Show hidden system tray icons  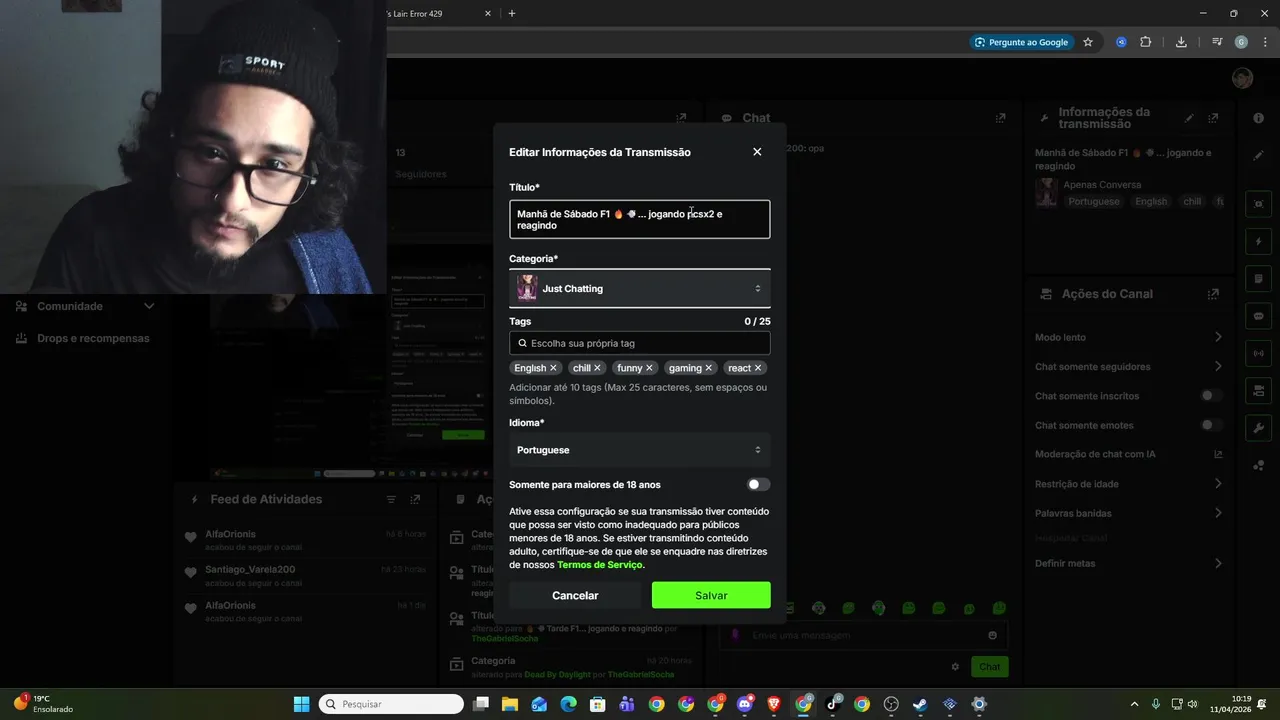(1134, 704)
